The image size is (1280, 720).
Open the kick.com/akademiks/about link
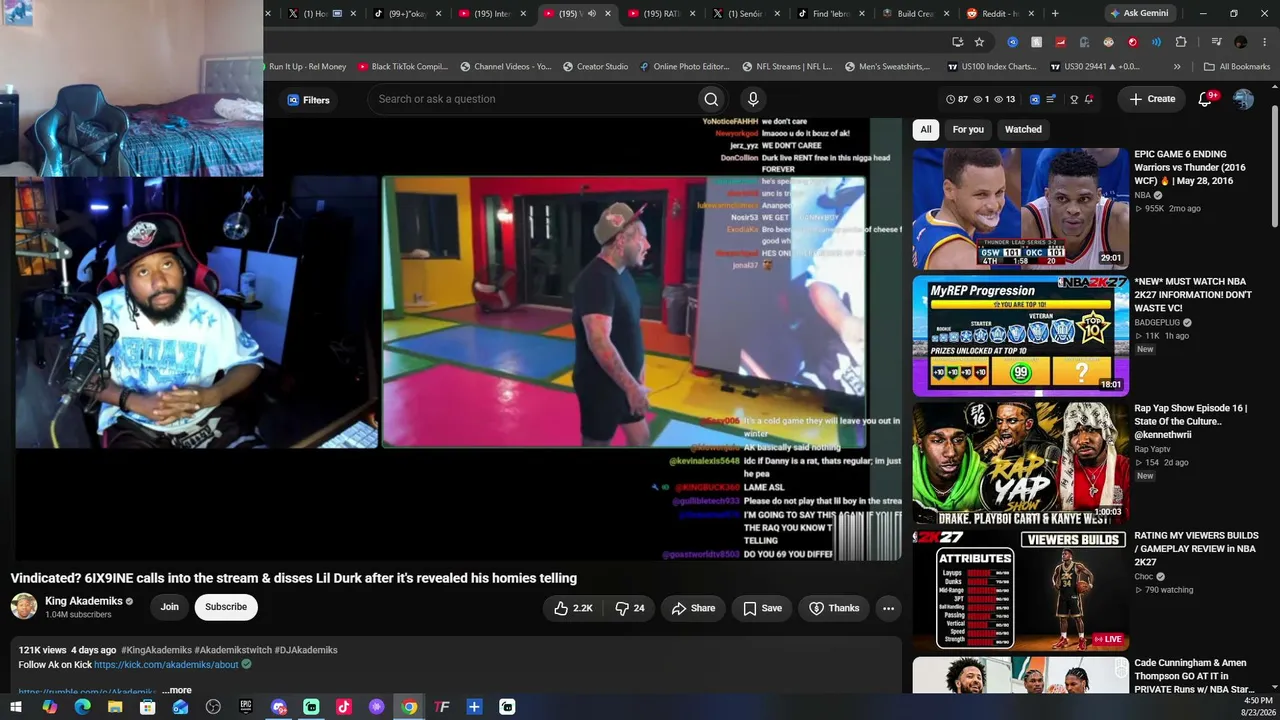[x=166, y=665]
